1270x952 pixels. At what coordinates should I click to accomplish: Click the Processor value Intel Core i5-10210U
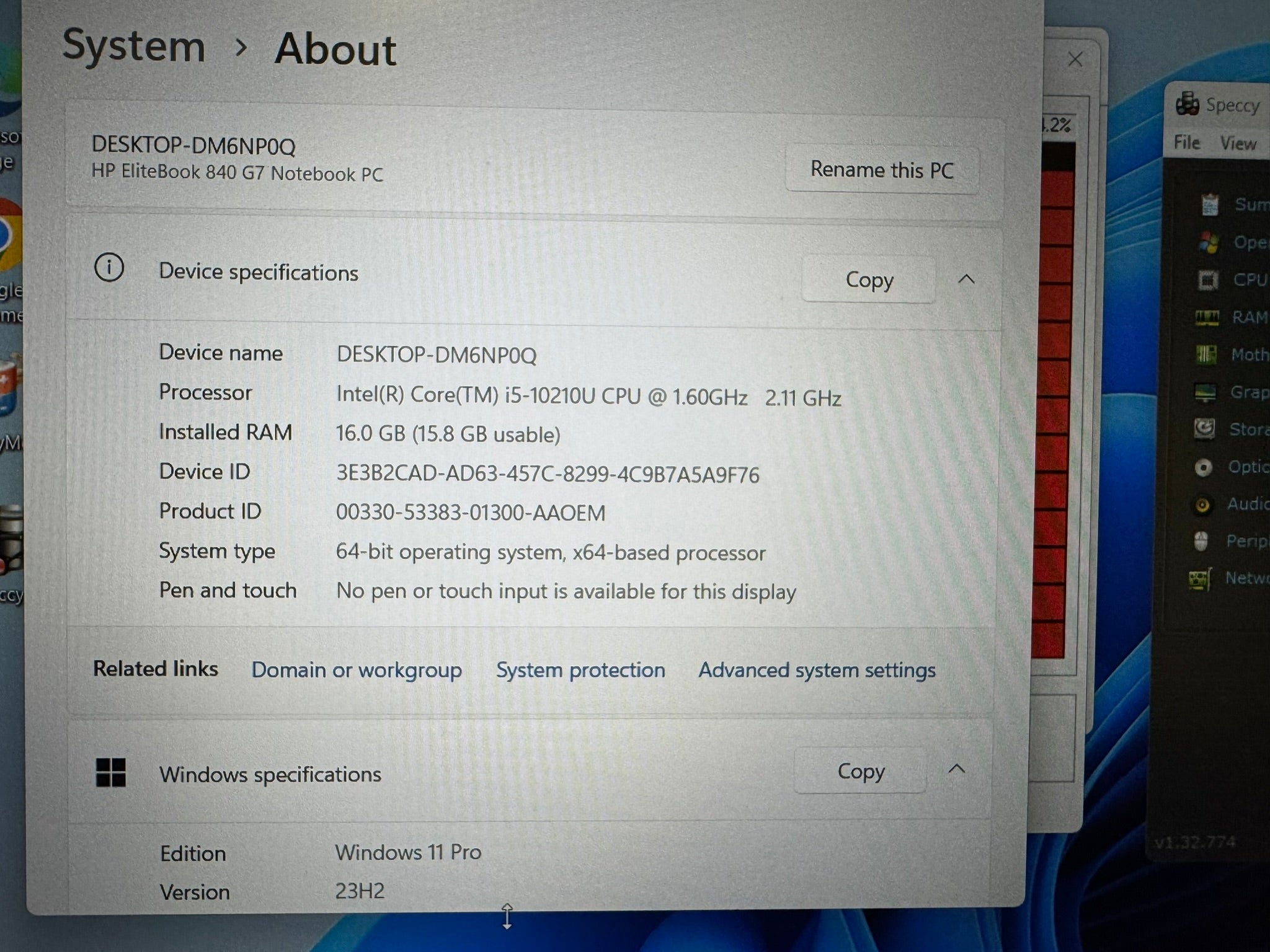(x=588, y=395)
